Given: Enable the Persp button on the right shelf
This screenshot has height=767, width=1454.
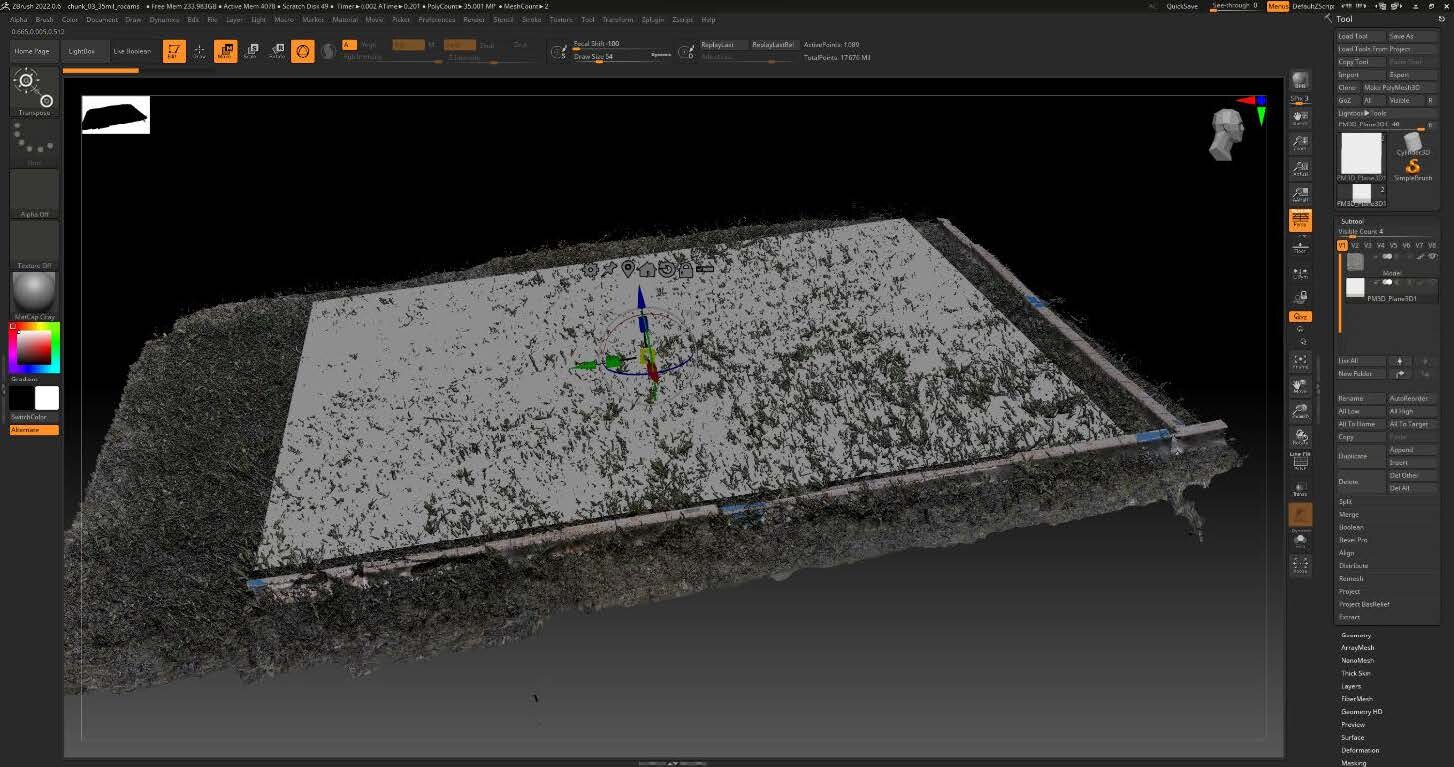Looking at the screenshot, I should pos(1300,218).
